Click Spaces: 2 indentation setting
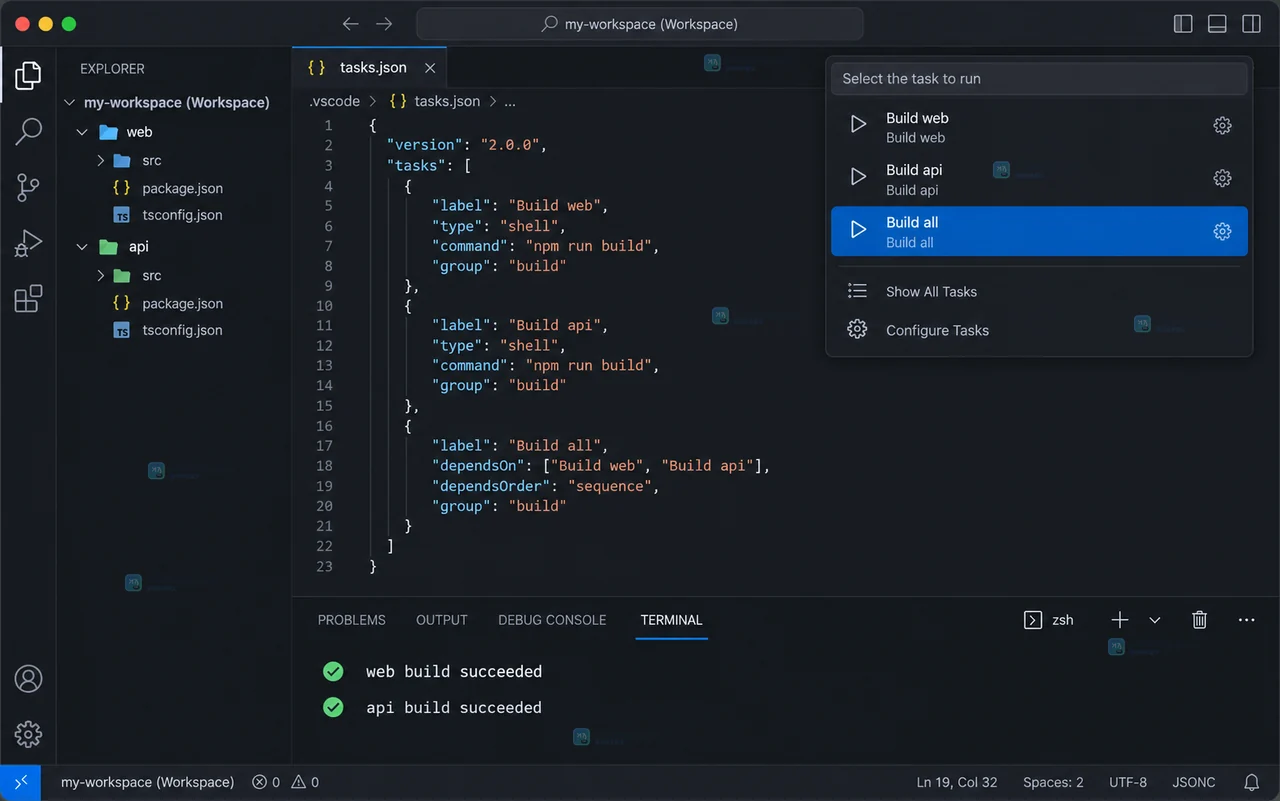 pyautogui.click(x=1053, y=782)
